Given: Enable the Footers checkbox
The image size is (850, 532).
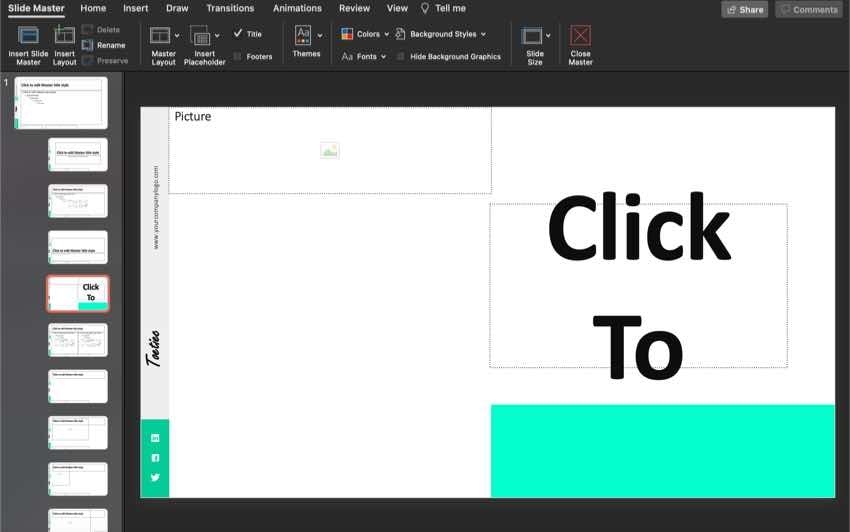Looking at the screenshot, I should click(238, 57).
